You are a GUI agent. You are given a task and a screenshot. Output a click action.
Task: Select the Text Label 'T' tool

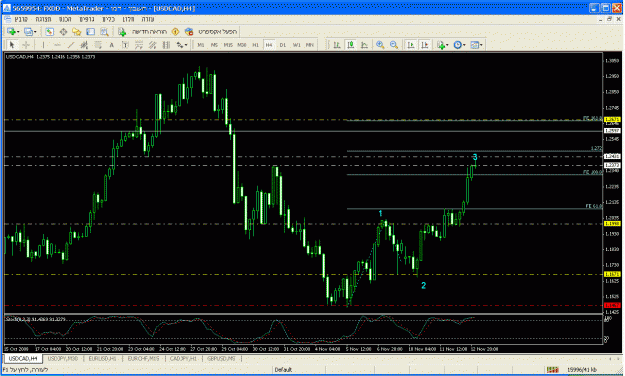click(125, 45)
